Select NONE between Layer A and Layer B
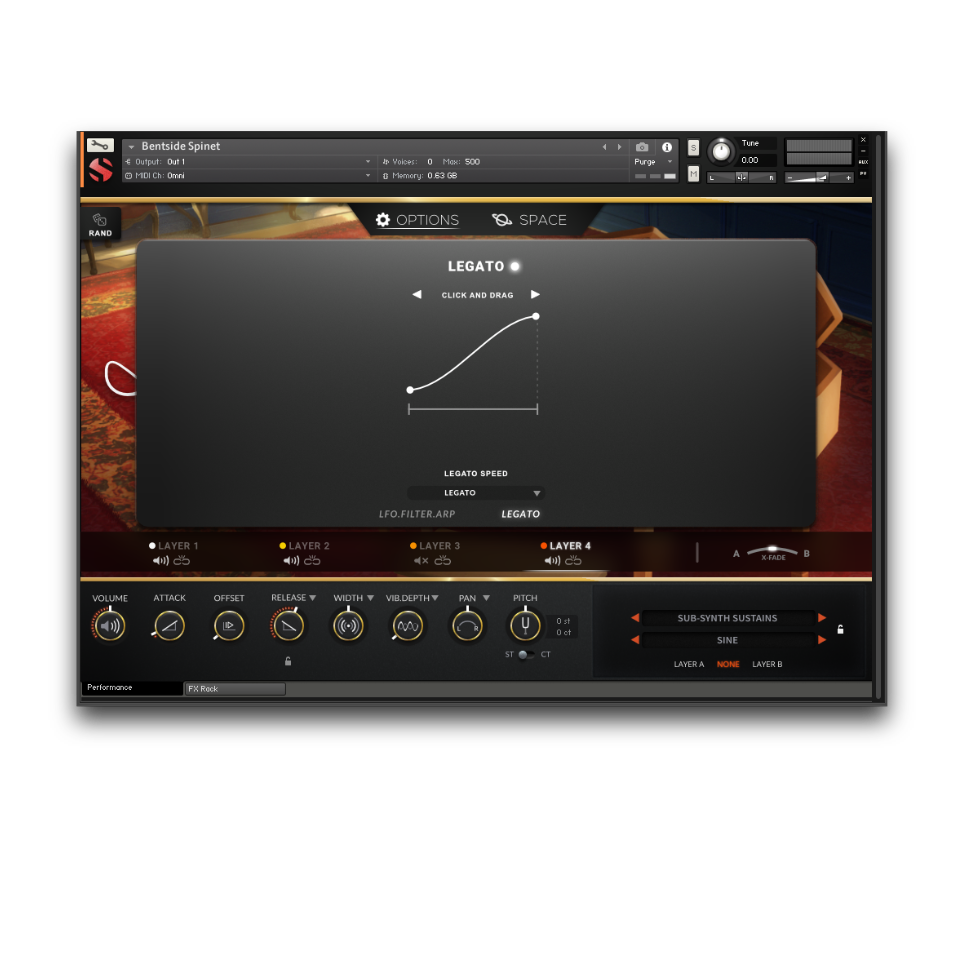 (728, 664)
